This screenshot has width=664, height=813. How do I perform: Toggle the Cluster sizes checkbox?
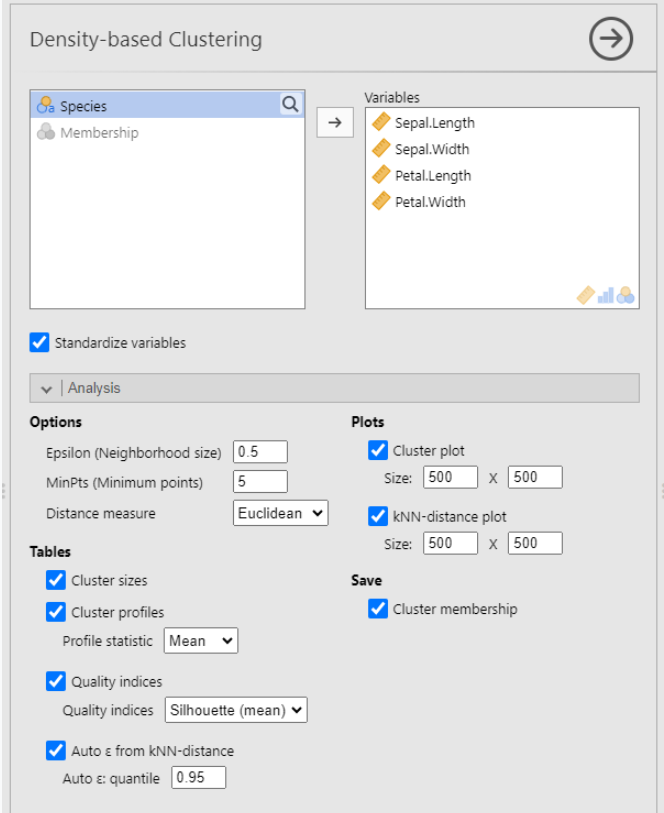[56, 580]
